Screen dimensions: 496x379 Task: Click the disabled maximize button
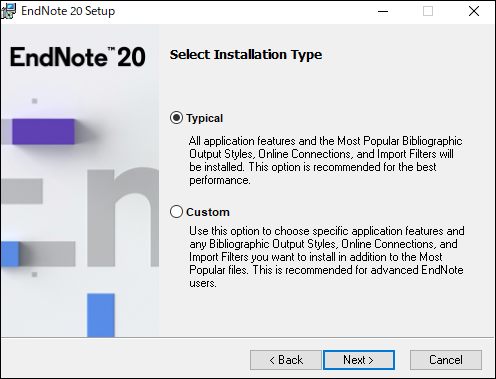click(x=428, y=11)
